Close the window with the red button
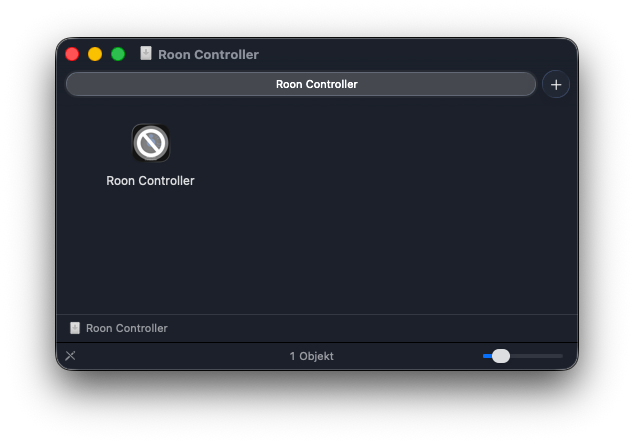The width and height of the screenshot is (634, 444). tap(72, 54)
